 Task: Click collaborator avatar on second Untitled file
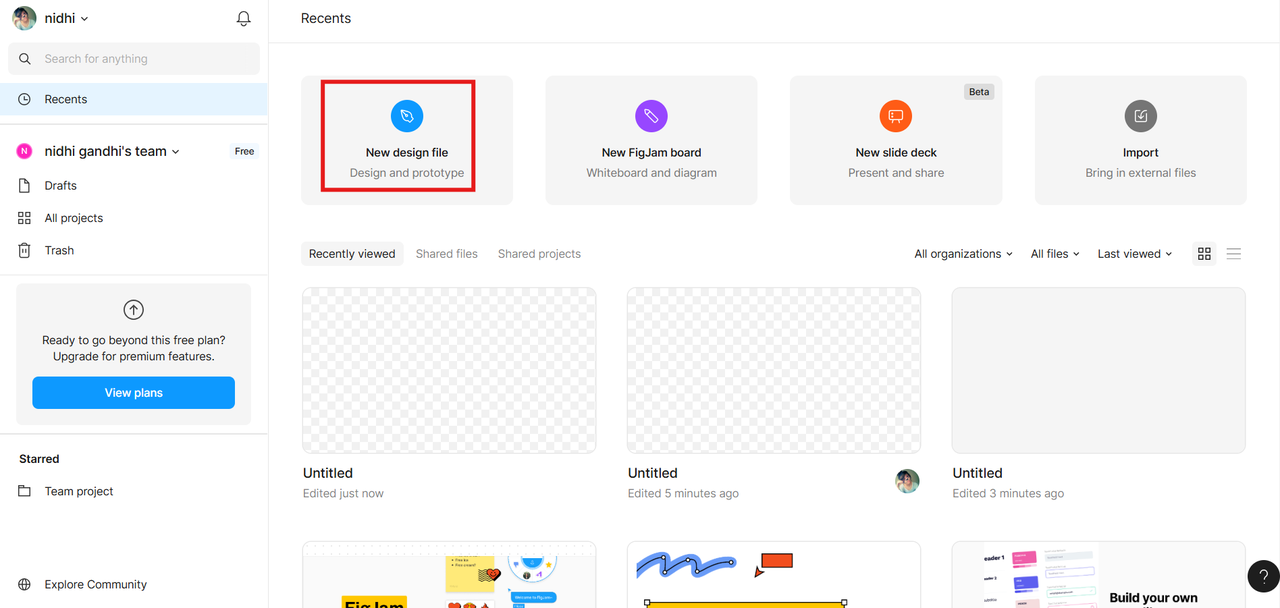coord(907,481)
